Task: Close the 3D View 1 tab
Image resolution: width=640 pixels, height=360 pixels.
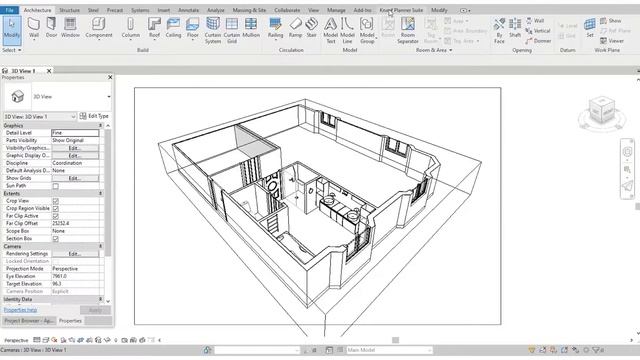Action: point(49,71)
